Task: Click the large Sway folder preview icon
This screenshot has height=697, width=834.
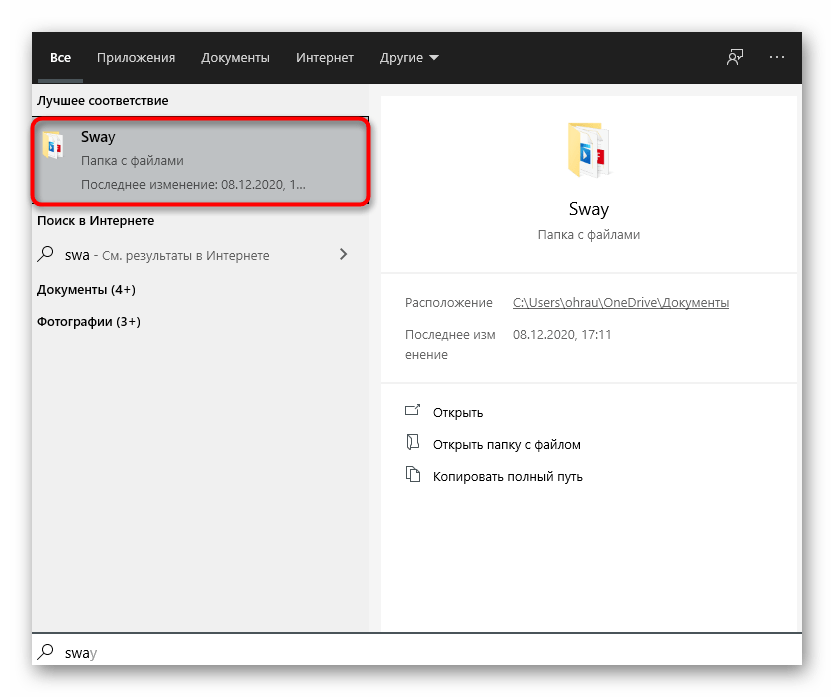Action: (588, 150)
